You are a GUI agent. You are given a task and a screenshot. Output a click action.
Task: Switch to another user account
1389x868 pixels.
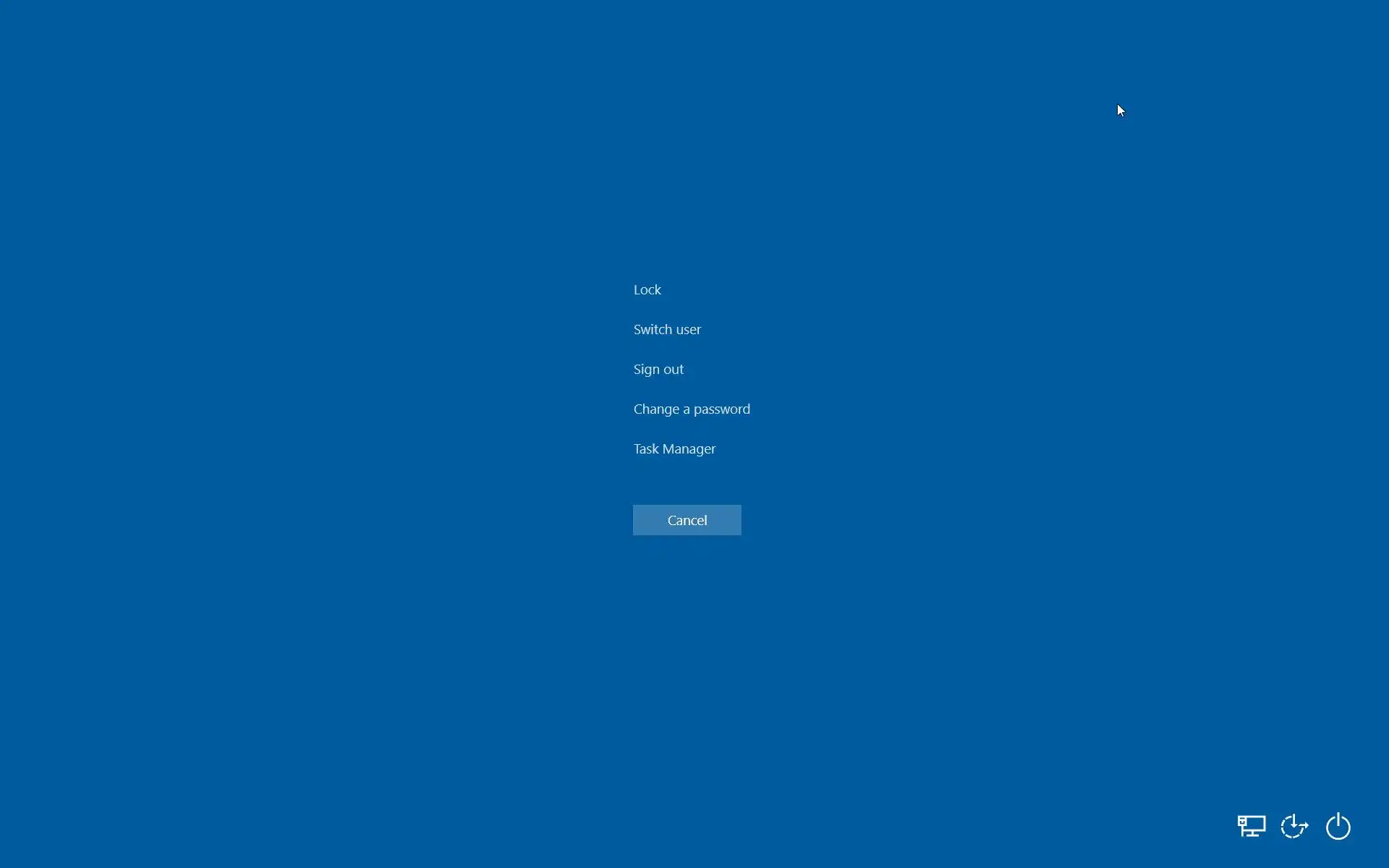coord(667,329)
